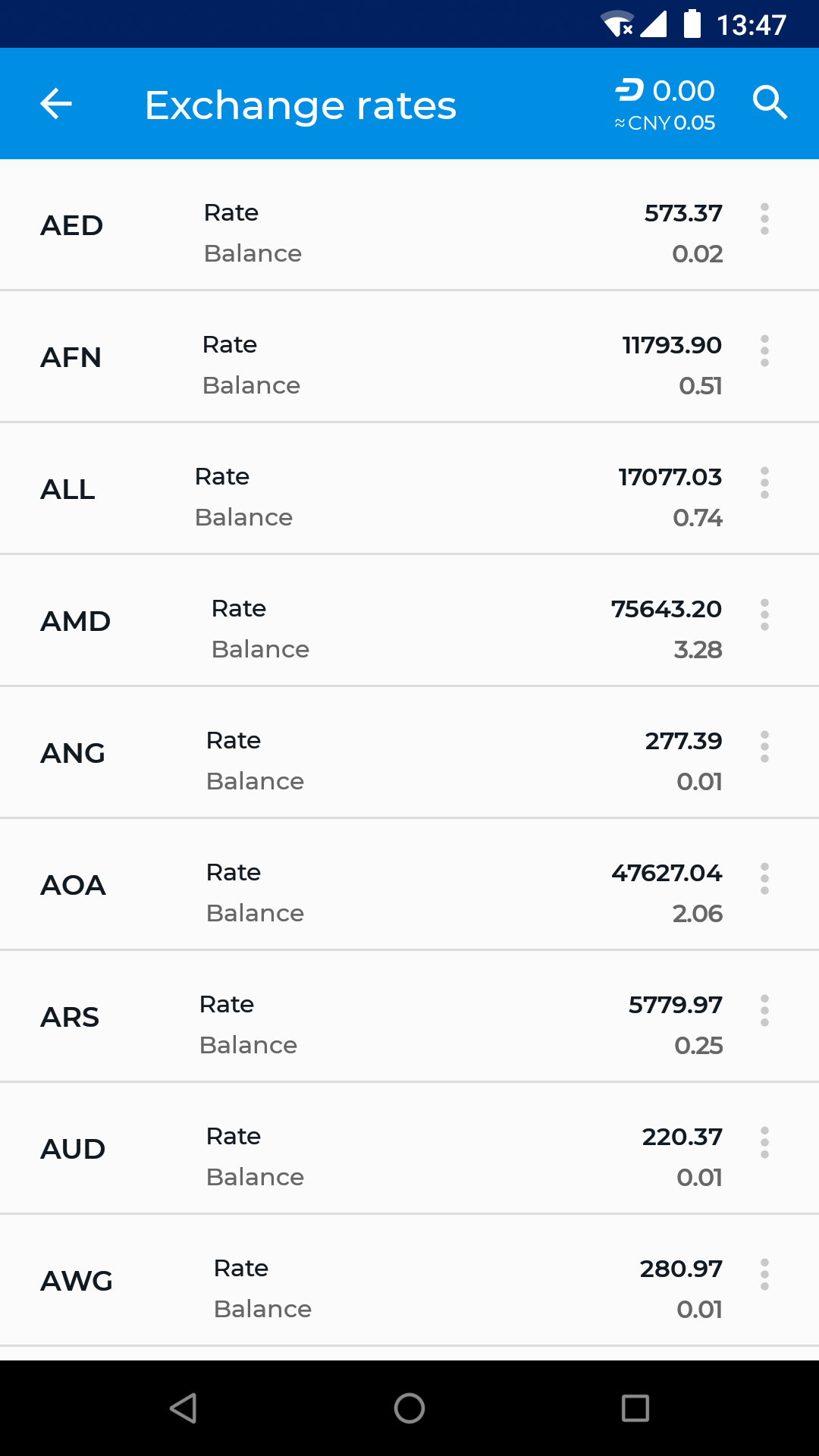
Task: Select the AED currency code
Action: point(72,226)
